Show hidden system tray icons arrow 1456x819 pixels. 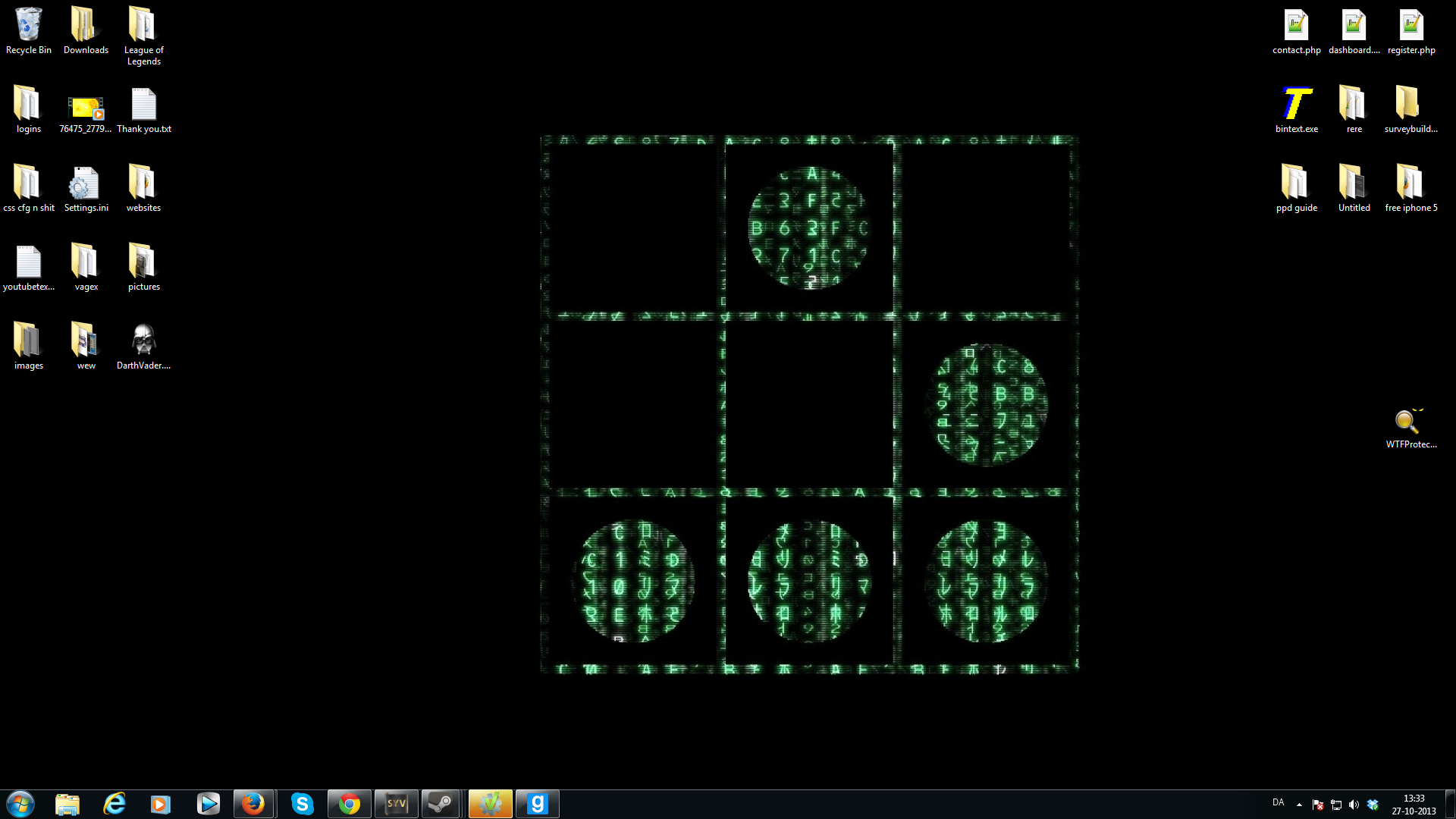[1299, 805]
